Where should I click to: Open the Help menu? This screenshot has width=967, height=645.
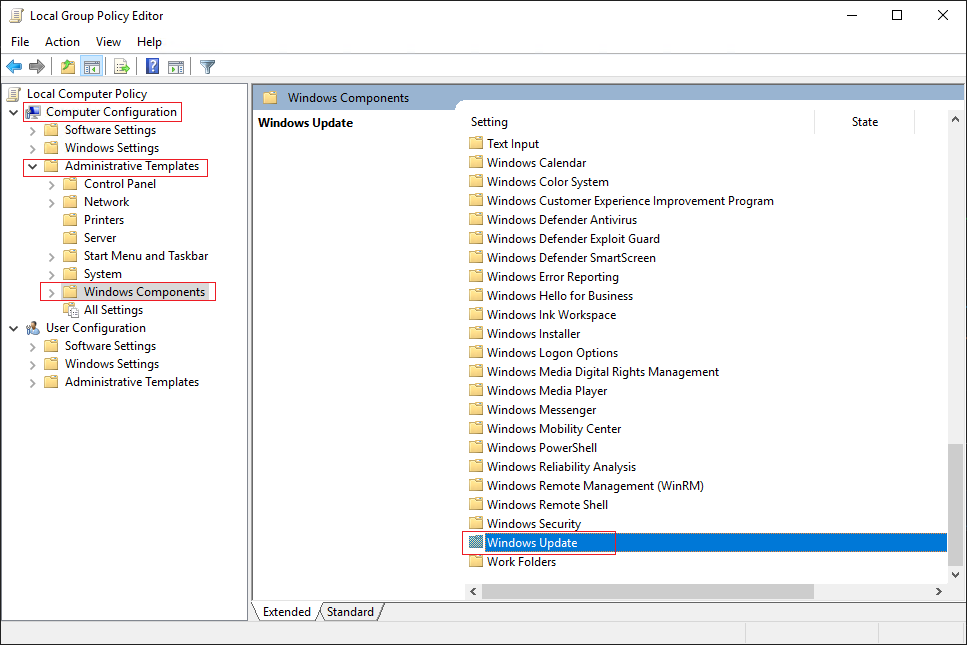coord(149,42)
